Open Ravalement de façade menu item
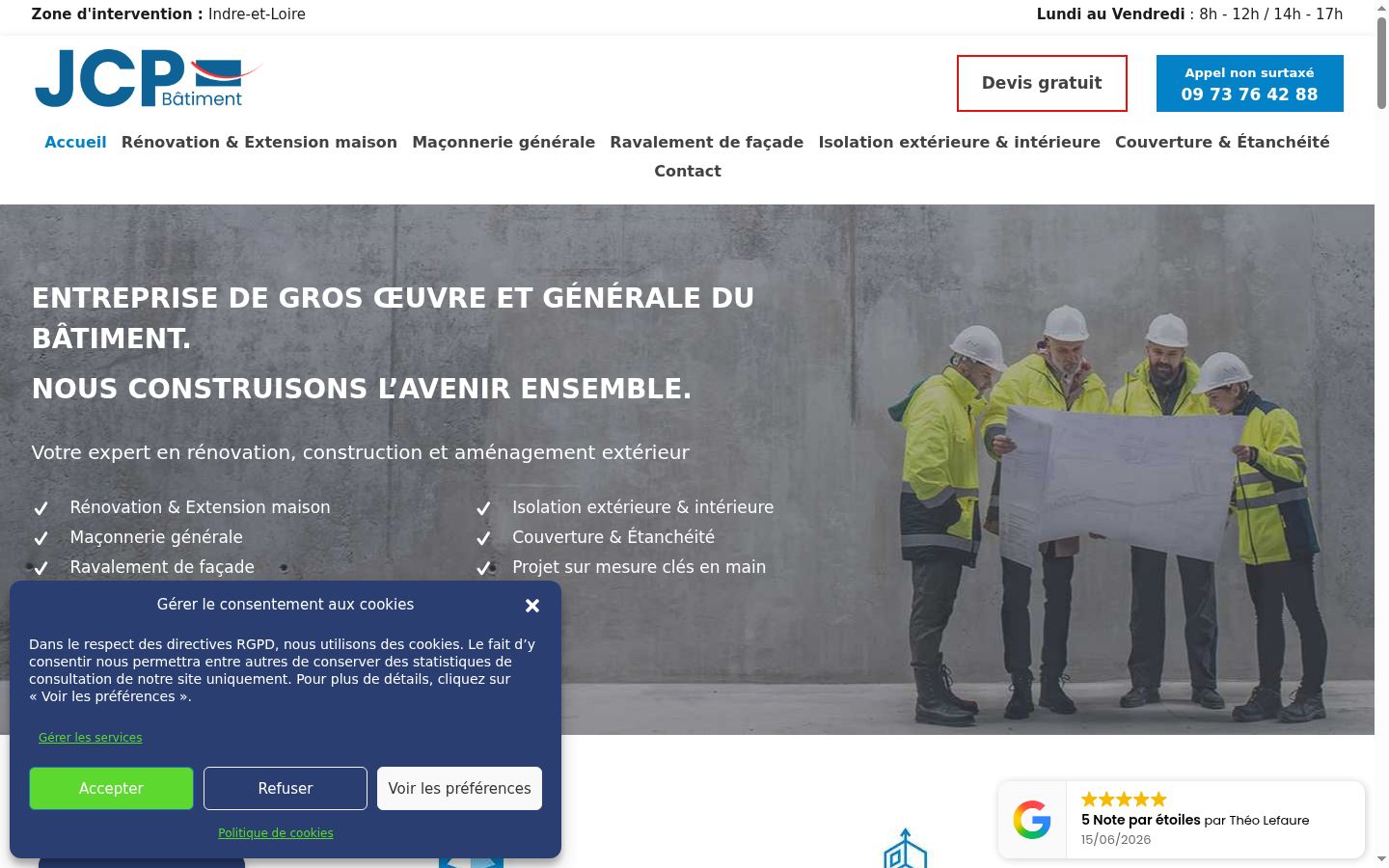1389x868 pixels. tap(707, 142)
